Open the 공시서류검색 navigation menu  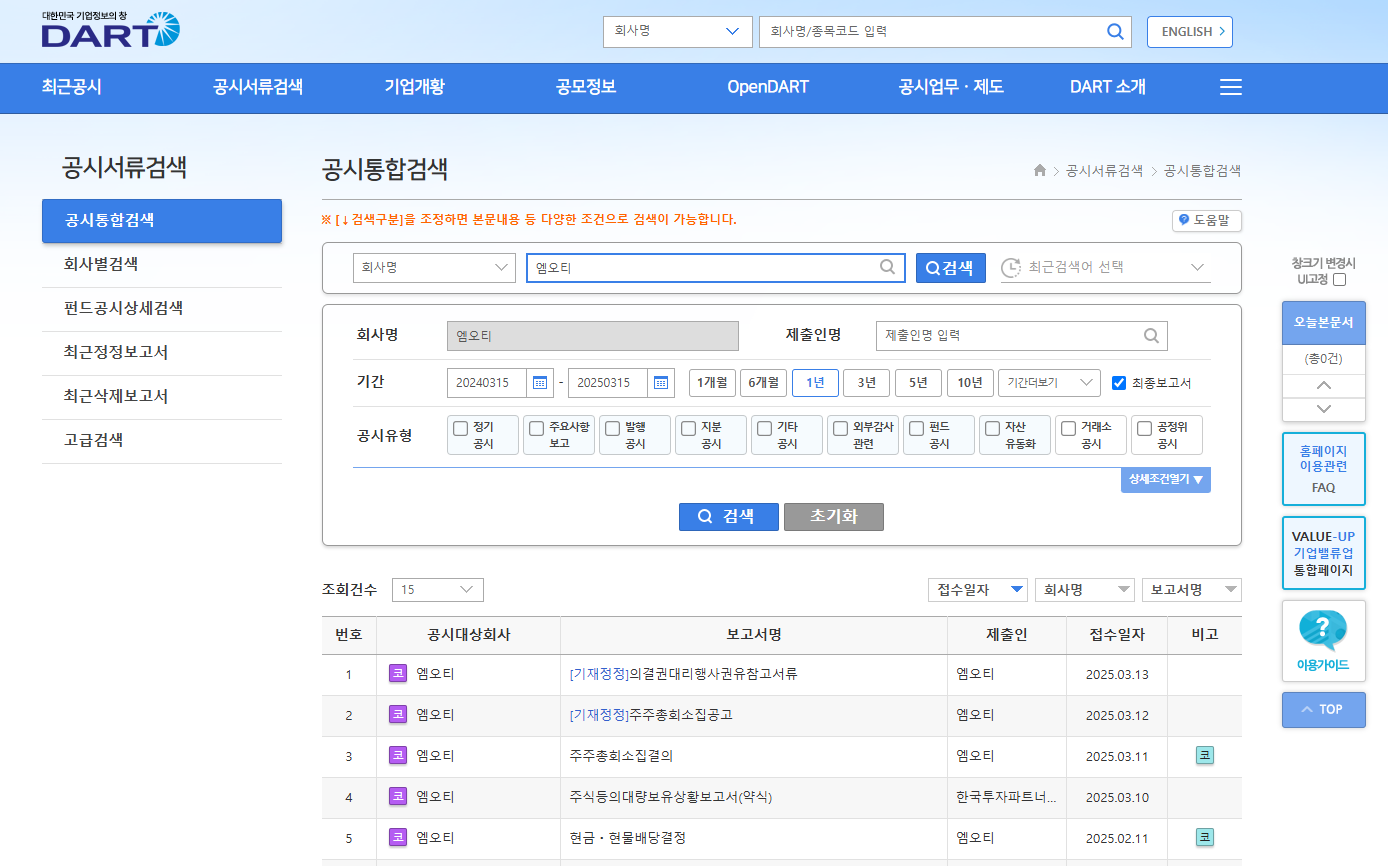coord(258,87)
